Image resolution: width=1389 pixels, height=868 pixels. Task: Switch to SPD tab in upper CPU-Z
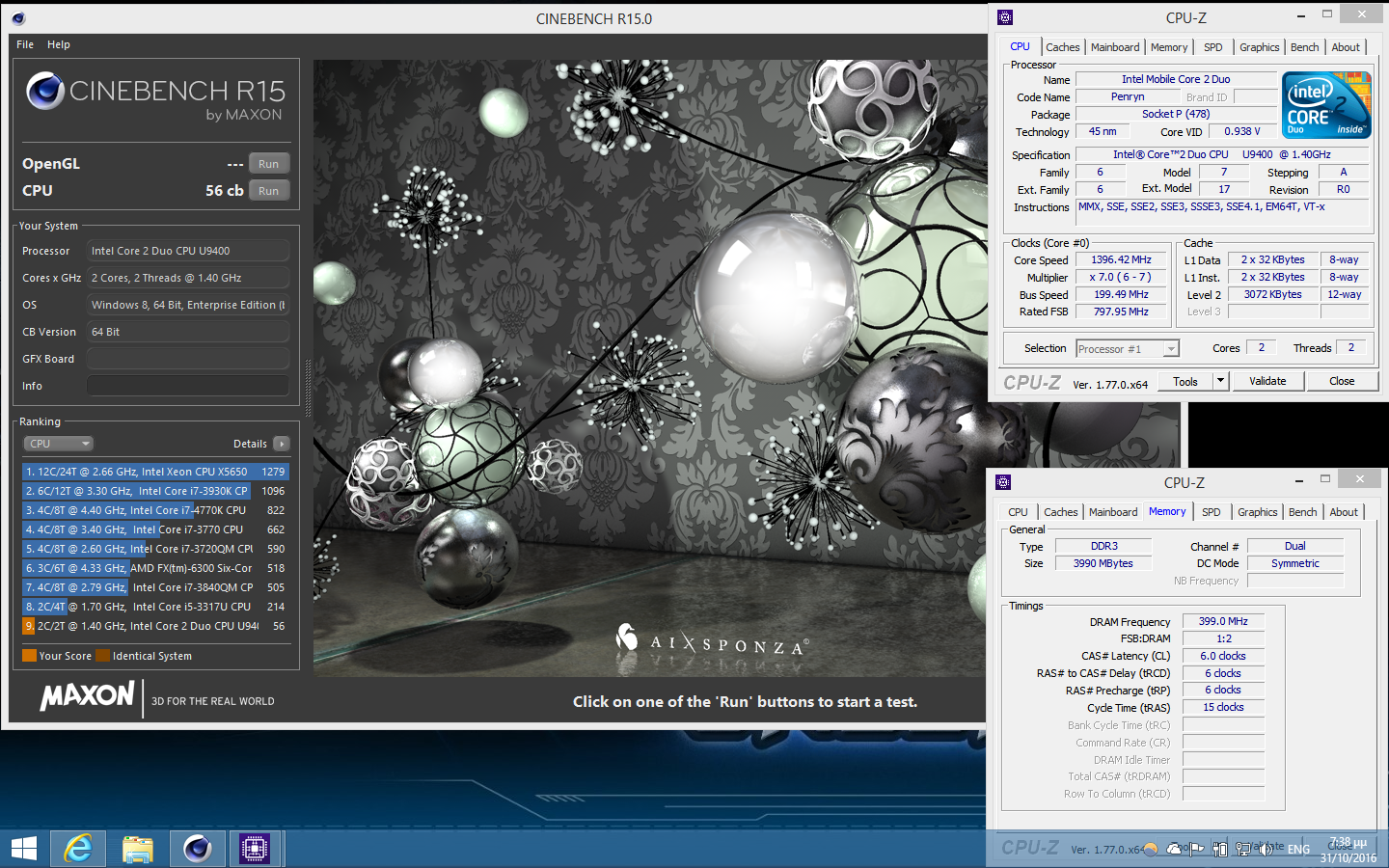[x=1213, y=47]
